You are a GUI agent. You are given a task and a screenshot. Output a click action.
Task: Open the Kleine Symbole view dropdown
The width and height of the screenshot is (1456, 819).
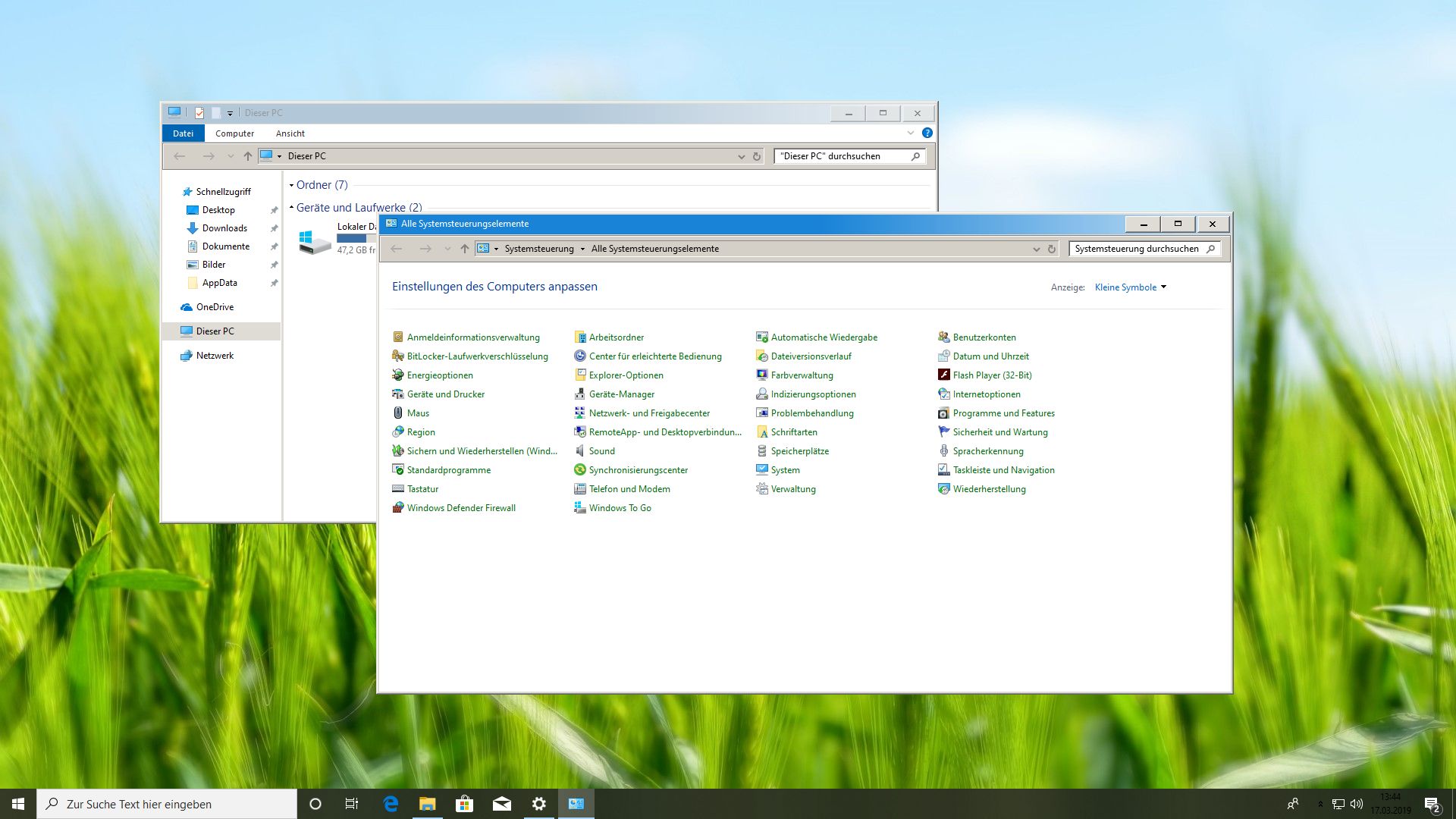1131,287
